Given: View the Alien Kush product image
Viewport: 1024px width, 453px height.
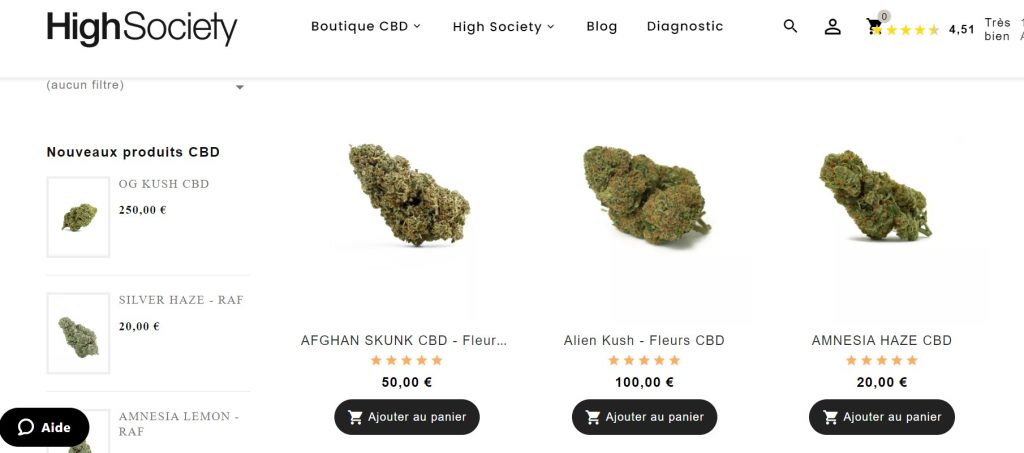Looking at the screenshot, I should [645, 196].
